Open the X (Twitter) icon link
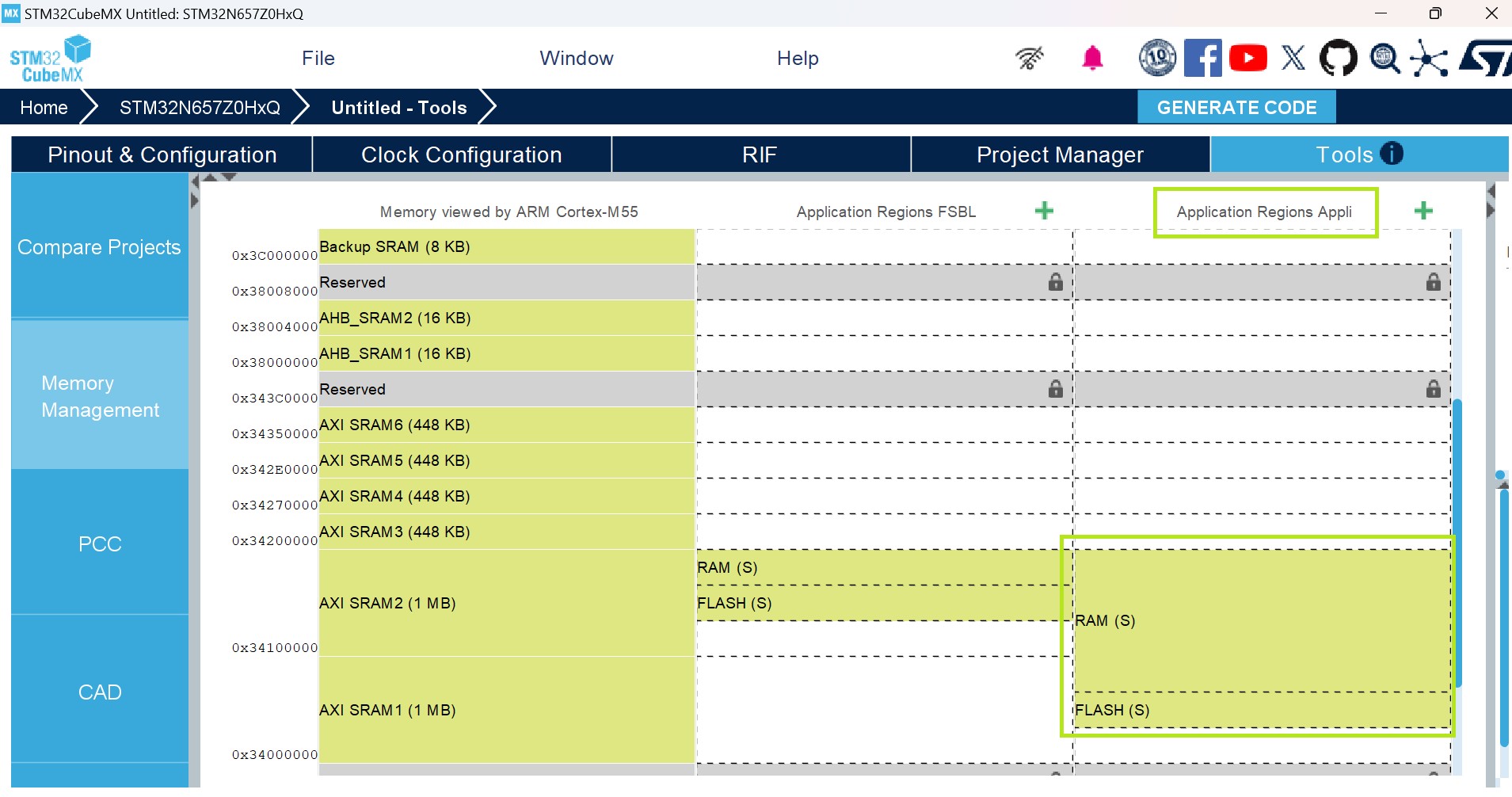 [1293, 58]
